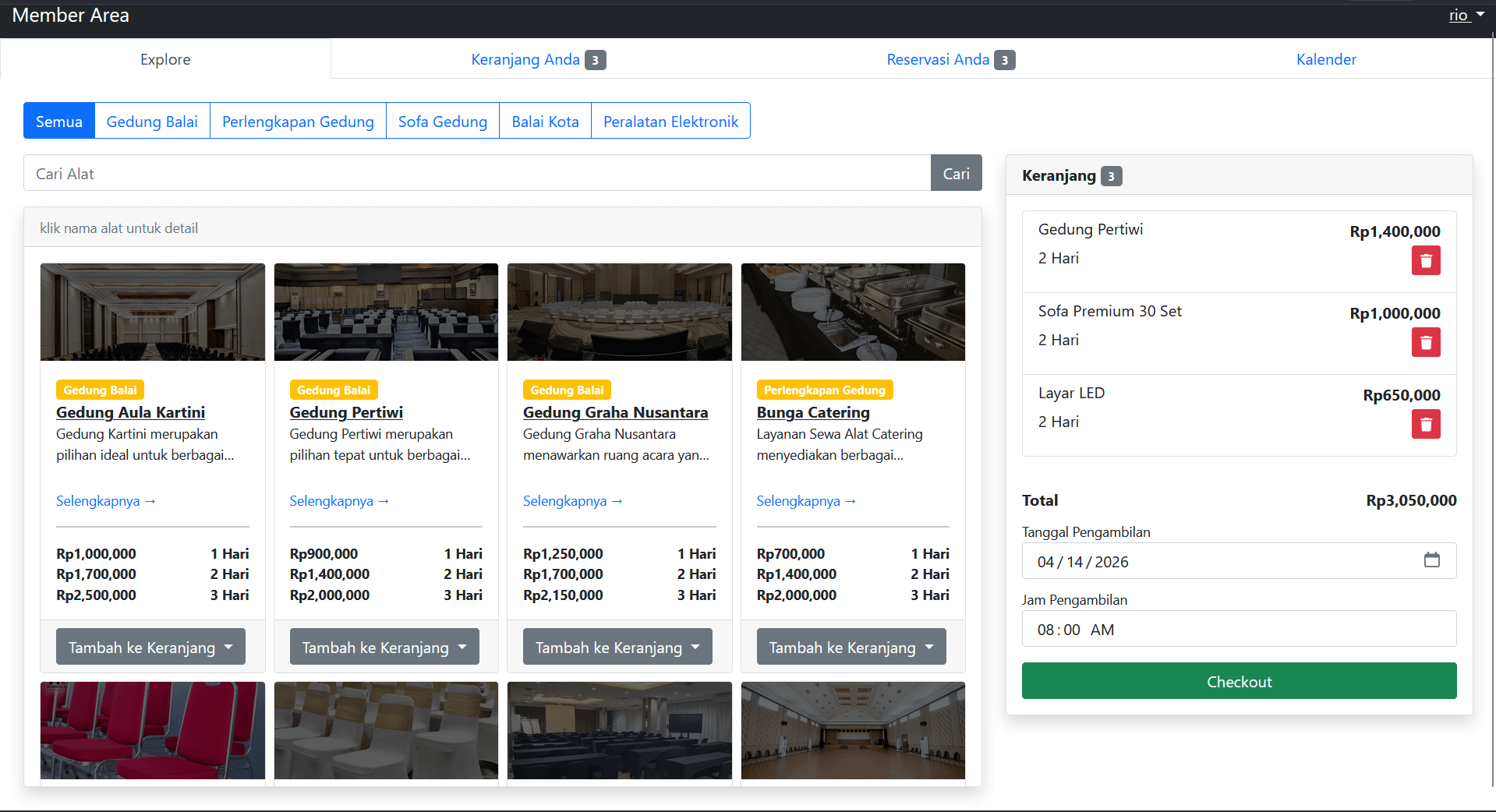Click the Cari search button
Viewport: 1496px width, 812px height.
(x=956, y=173)
